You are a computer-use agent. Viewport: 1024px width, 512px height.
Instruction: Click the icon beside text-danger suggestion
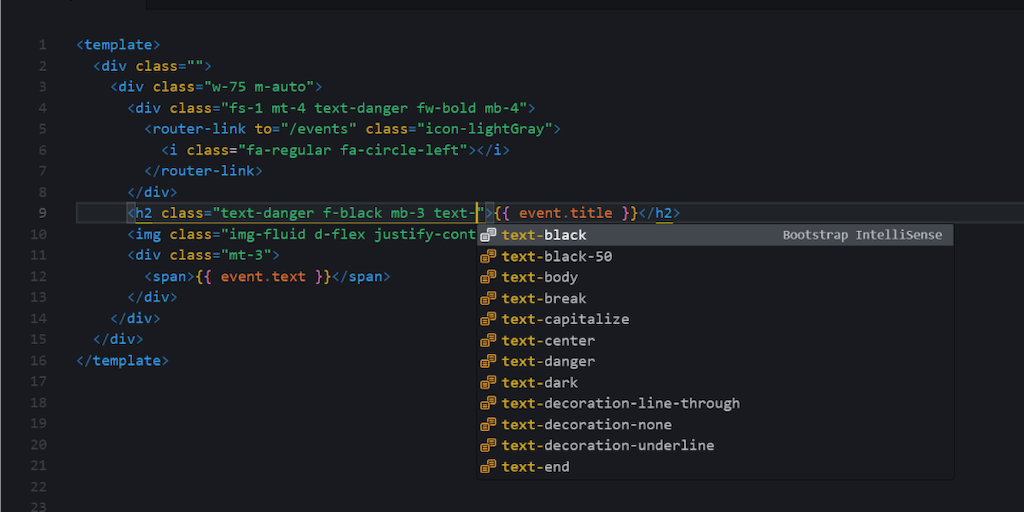(x=488, y=361)
